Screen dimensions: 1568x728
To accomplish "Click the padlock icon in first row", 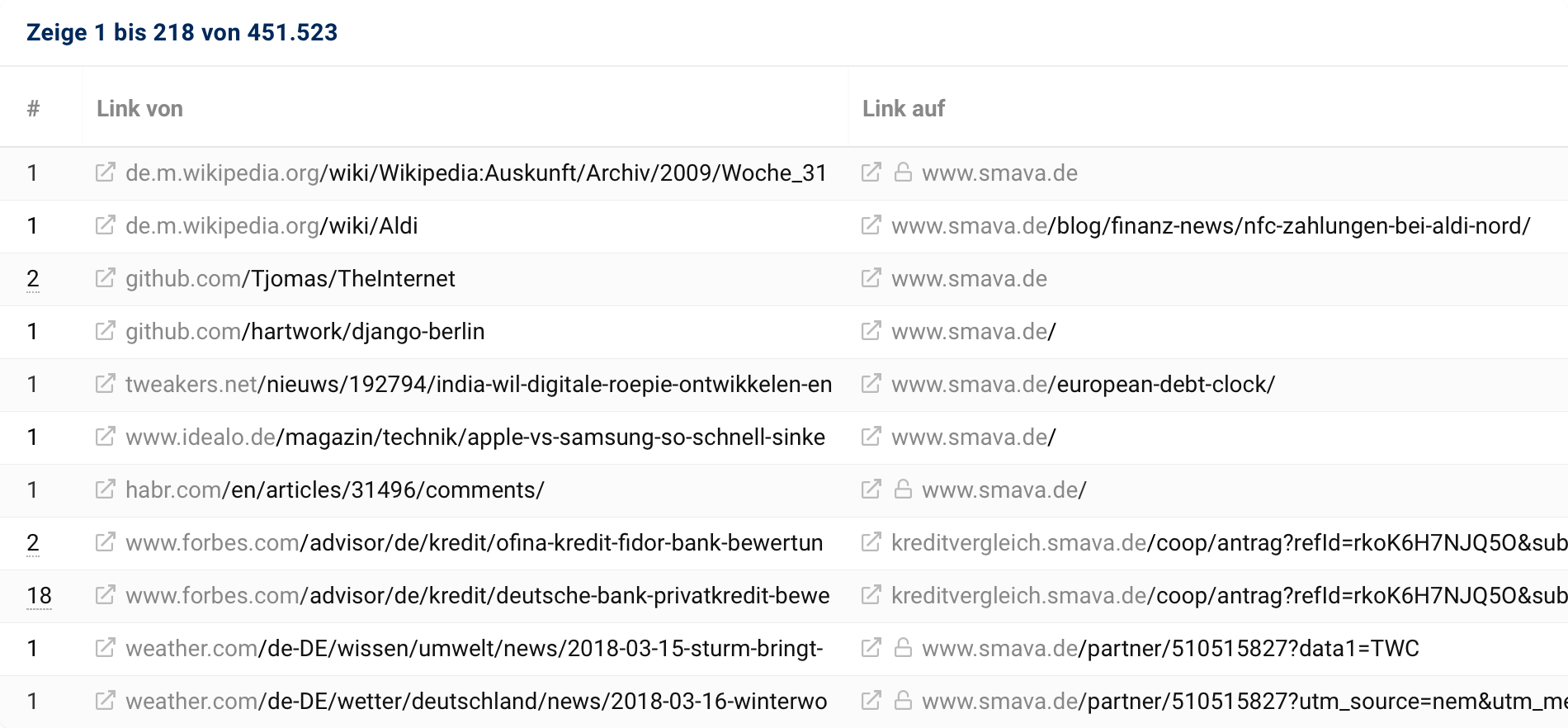I will point(903,173).
